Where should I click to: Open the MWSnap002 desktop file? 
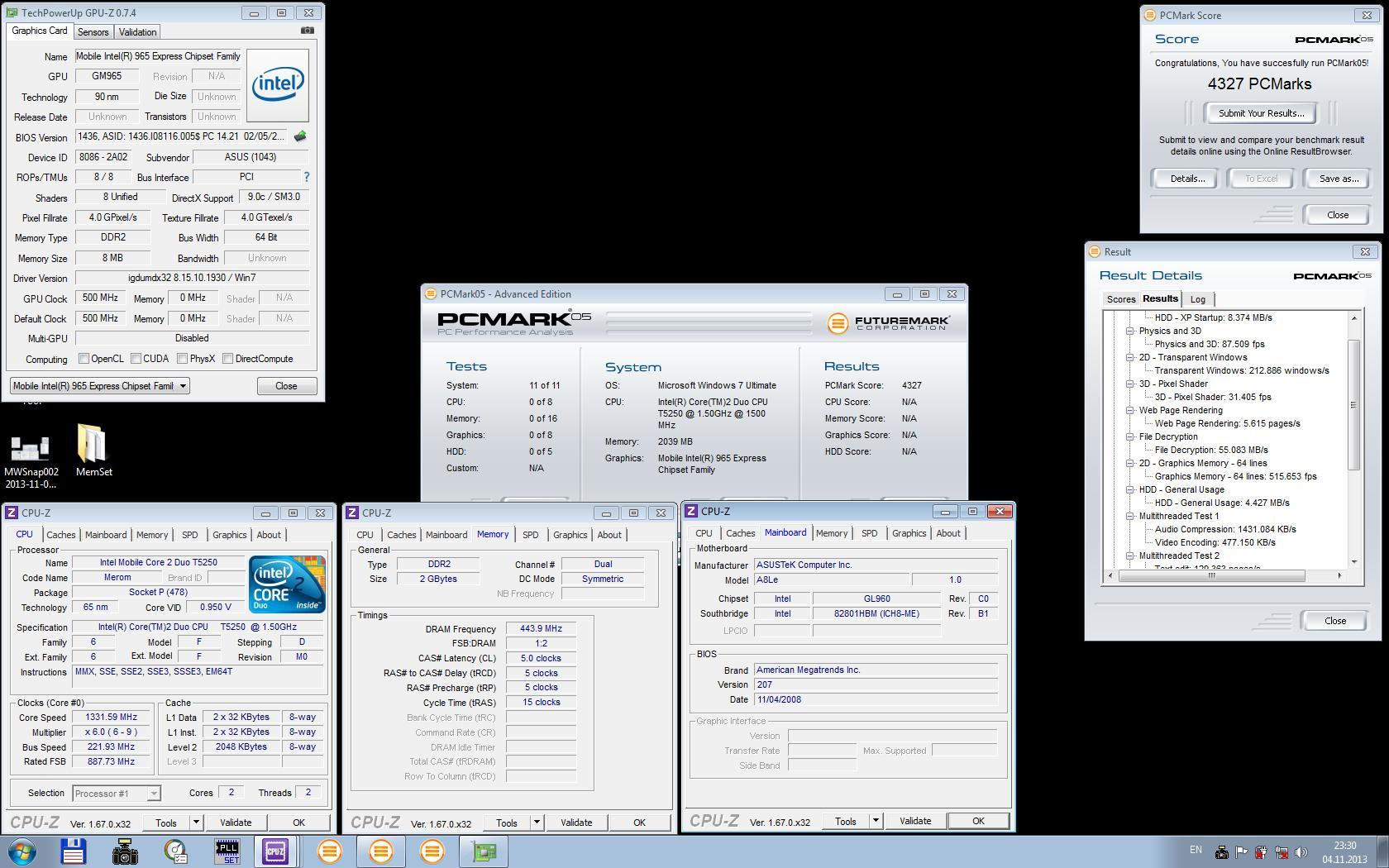tap(30, 460)
